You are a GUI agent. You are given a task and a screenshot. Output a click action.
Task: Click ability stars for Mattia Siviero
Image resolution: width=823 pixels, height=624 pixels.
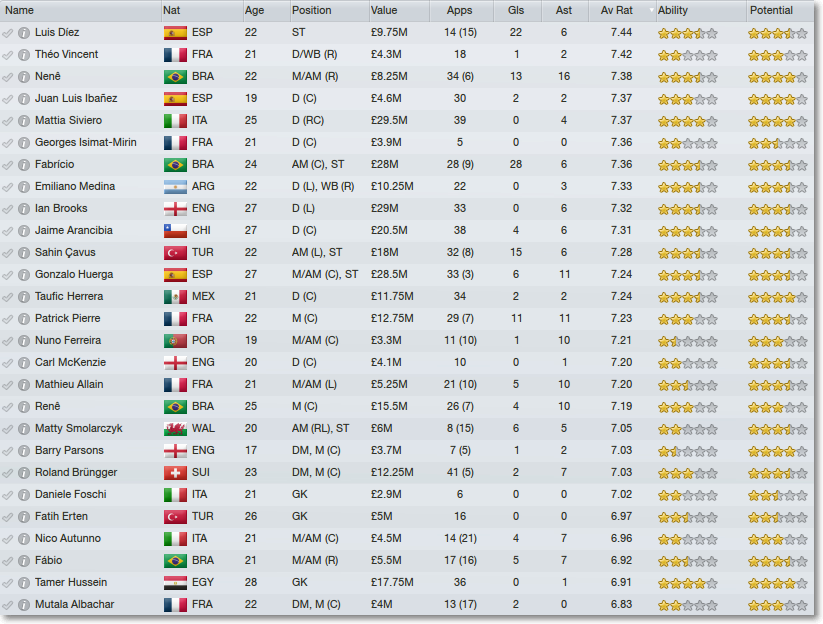click(x=688, y=122)
